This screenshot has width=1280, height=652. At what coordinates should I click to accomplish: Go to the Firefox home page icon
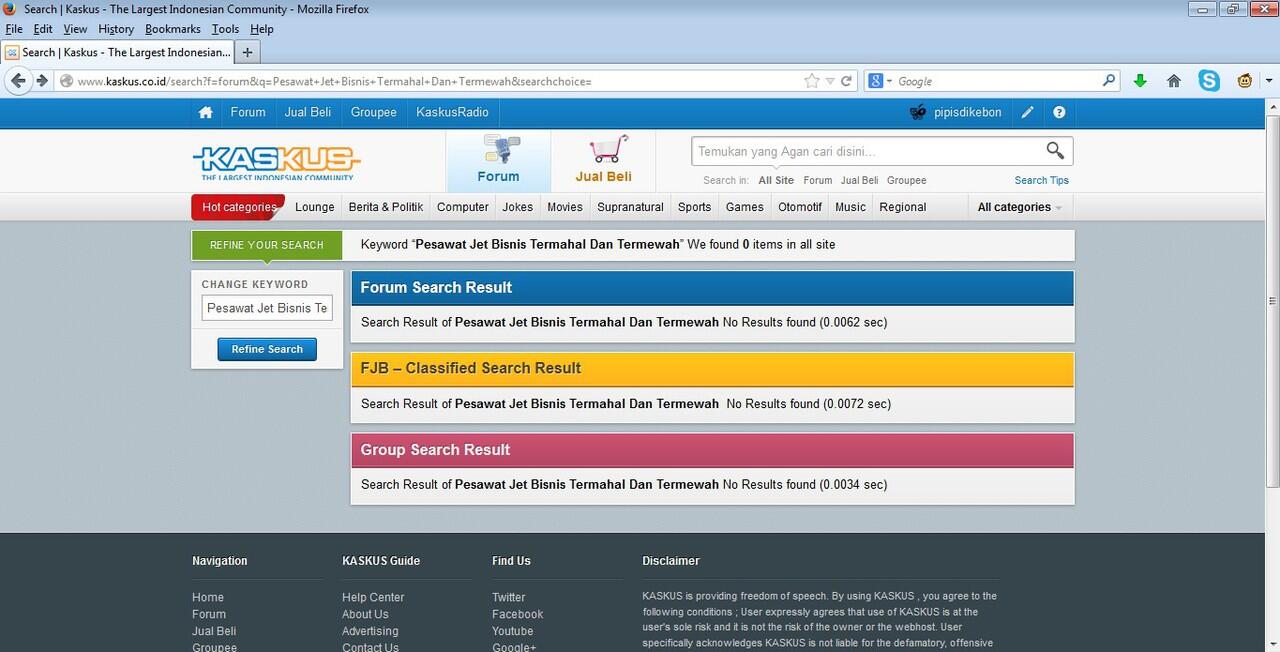click(x=1174, y=81)
